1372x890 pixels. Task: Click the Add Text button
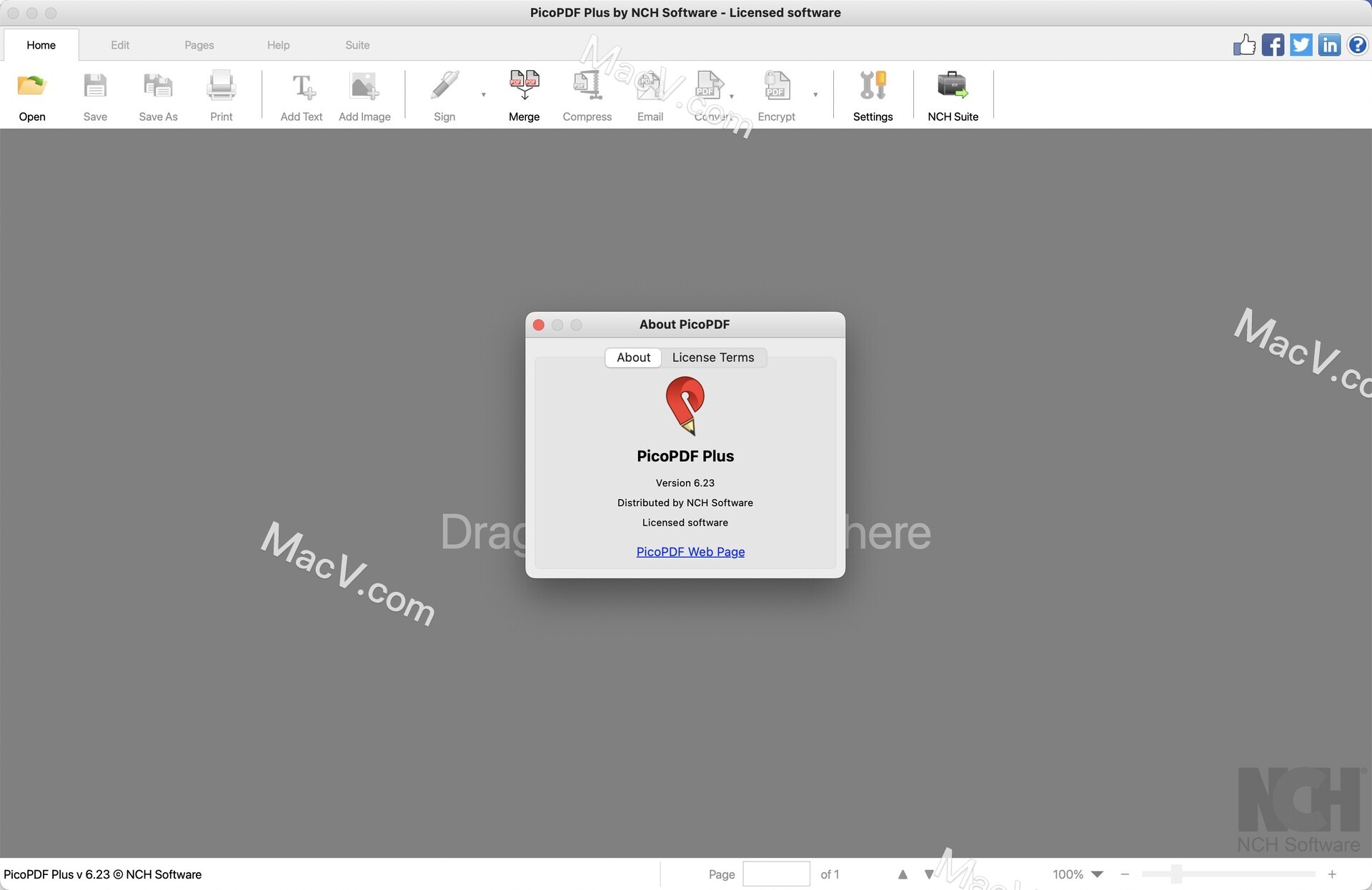point(301,95)
